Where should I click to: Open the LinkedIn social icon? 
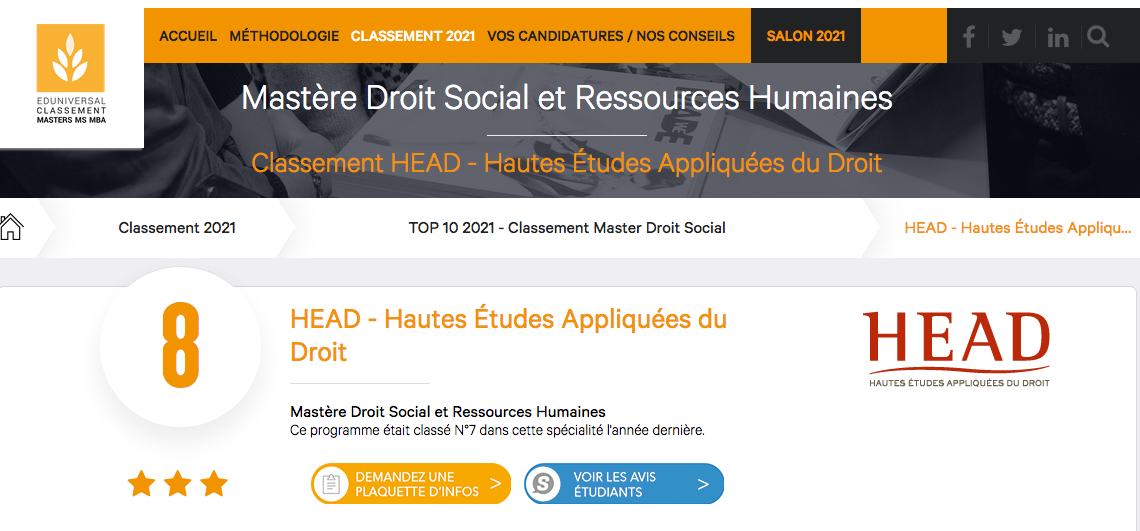1058,37
